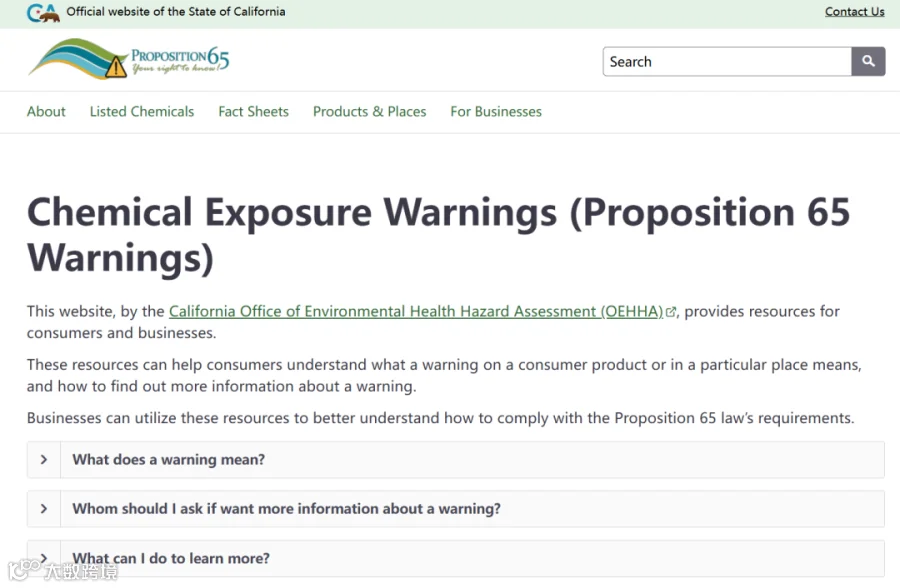The image size is (900, 588).
Task: Open the About menu item
Action: (46, 111)
